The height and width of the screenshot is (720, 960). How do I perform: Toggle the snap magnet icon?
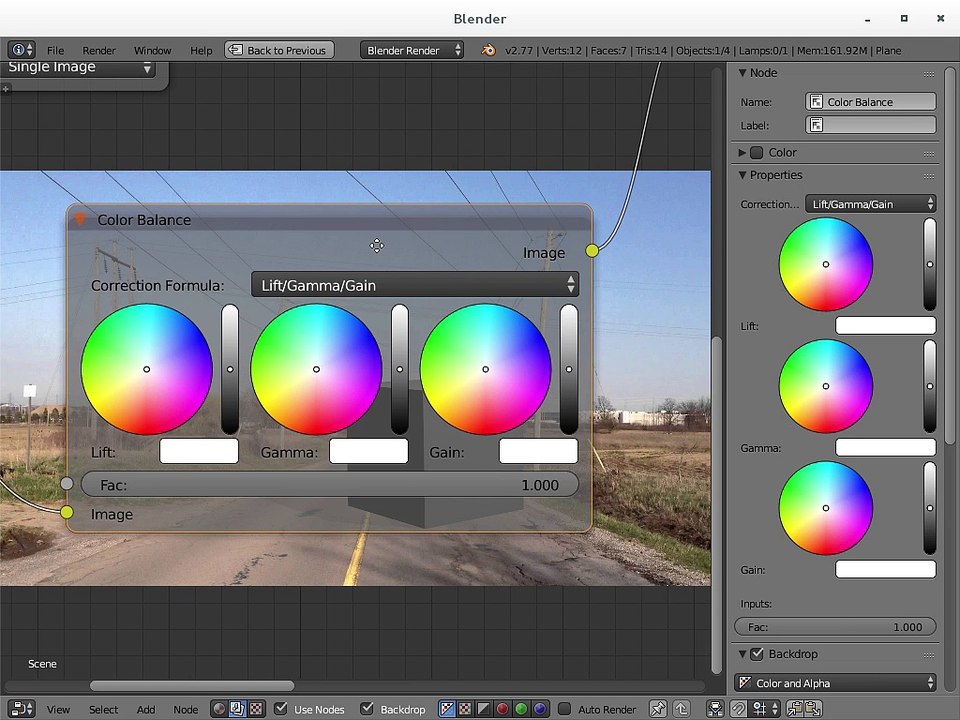[x=739, y=709]
